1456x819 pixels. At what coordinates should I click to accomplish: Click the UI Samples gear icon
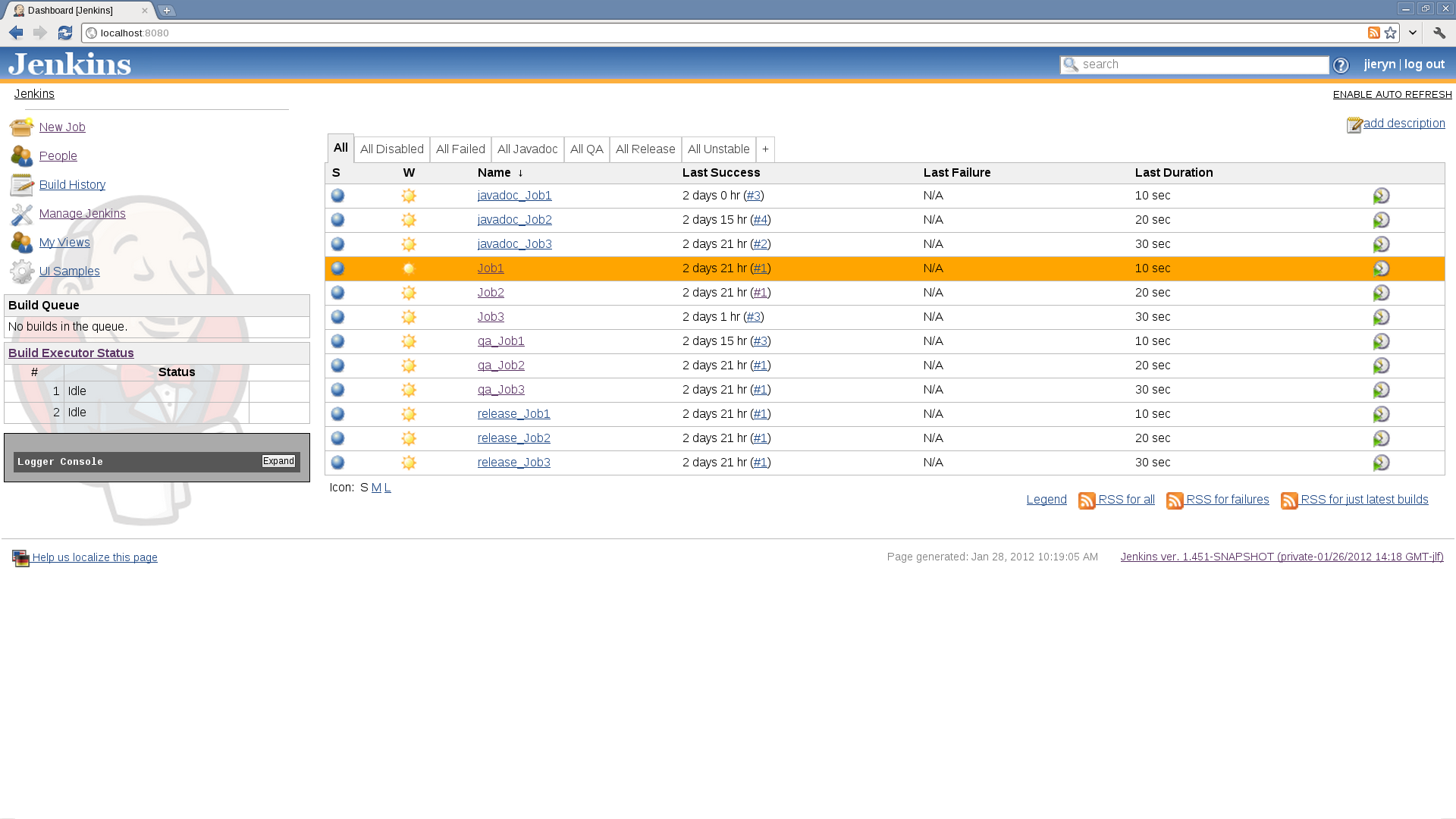pos(21,271)
